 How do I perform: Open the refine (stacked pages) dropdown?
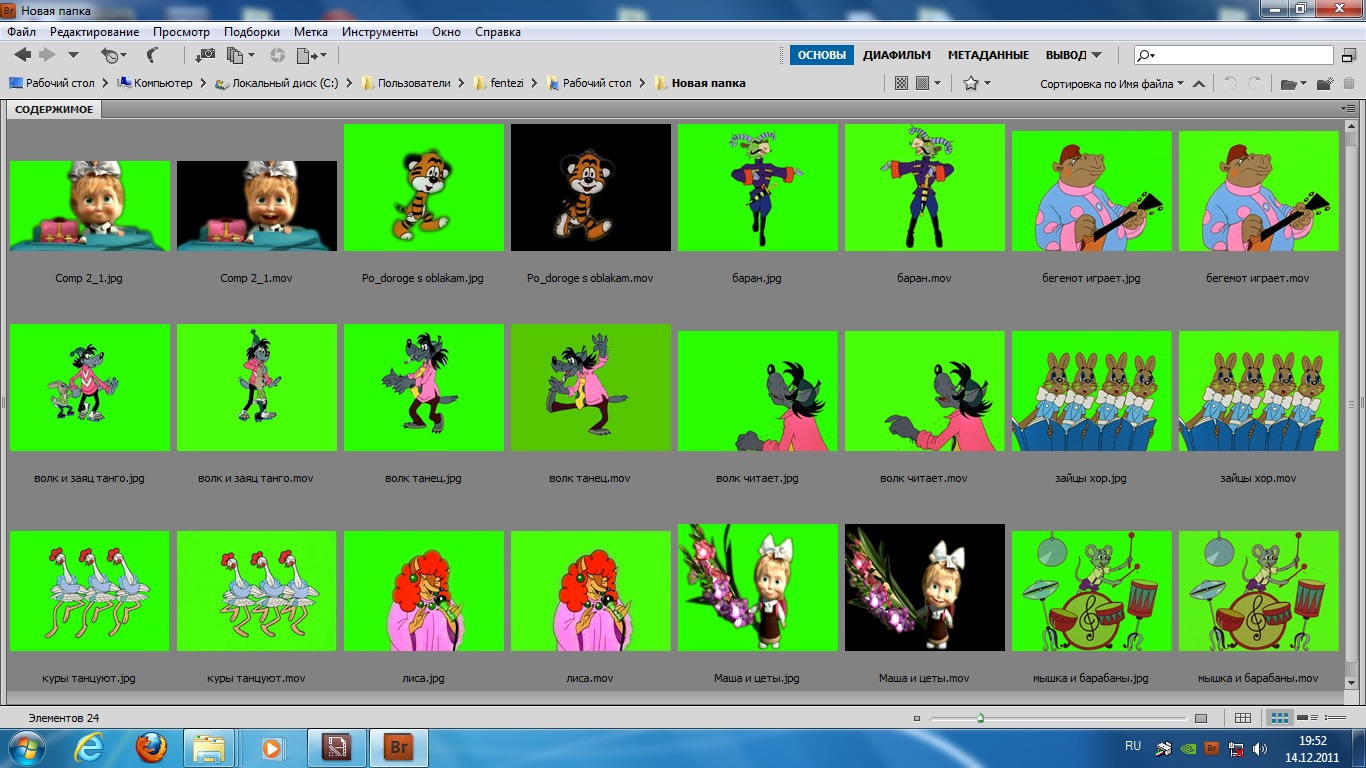coord(240,55)
